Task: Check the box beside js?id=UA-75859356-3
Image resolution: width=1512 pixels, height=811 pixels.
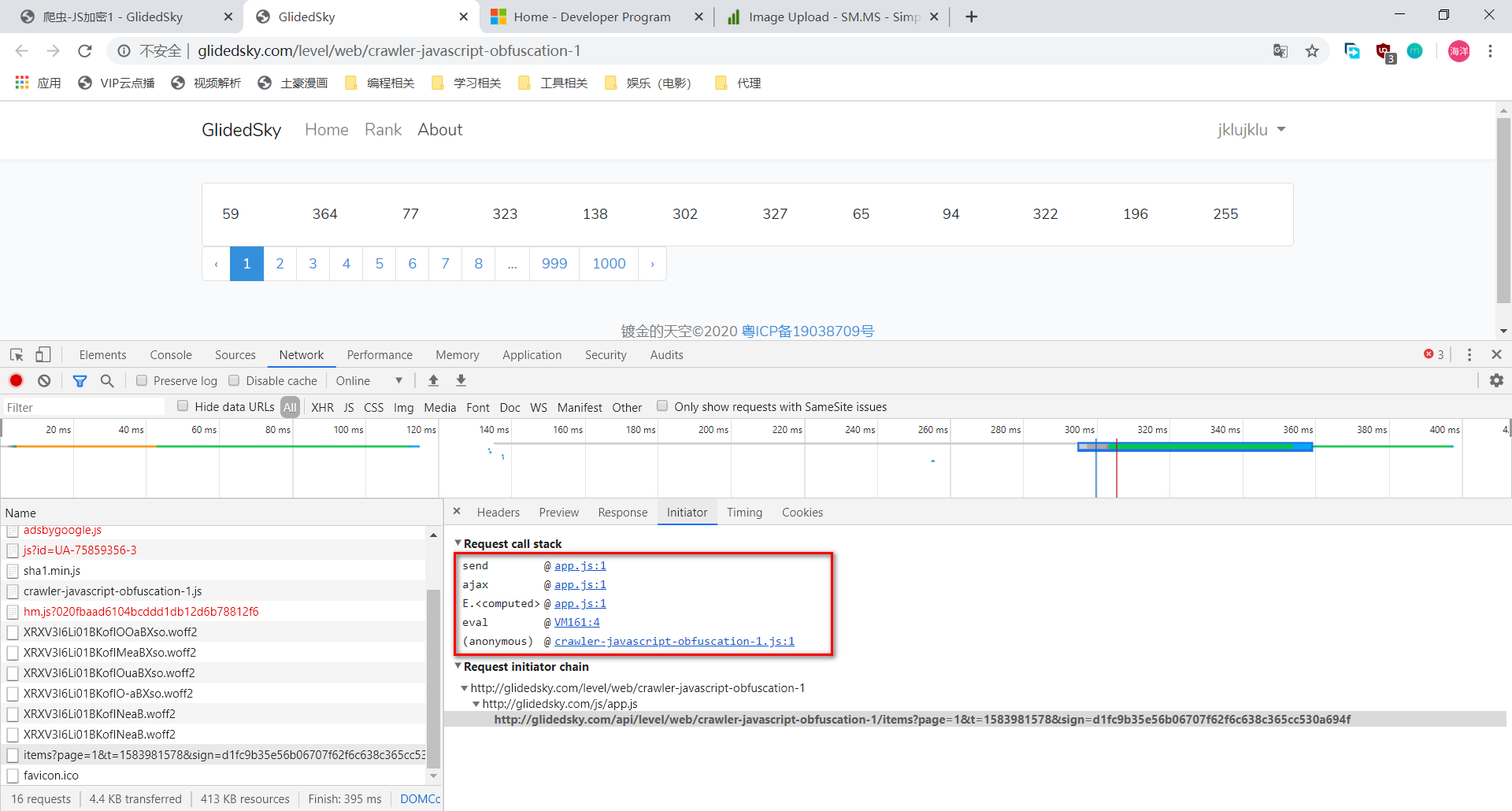Action: pos(13,550)
